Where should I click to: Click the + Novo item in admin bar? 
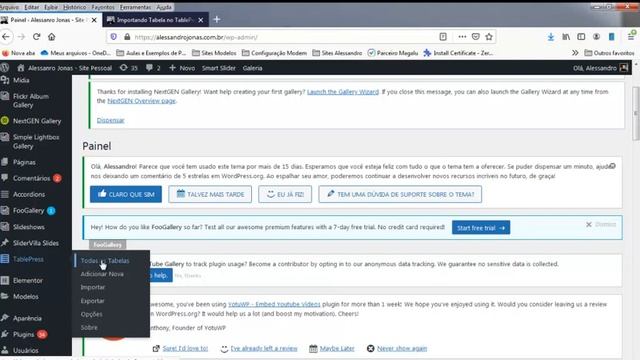point(182,68)
